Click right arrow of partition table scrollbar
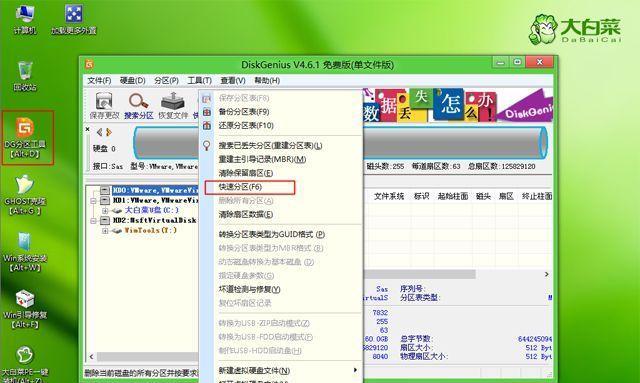Viewport: 640px width, 383px height. tap(547, 274)
